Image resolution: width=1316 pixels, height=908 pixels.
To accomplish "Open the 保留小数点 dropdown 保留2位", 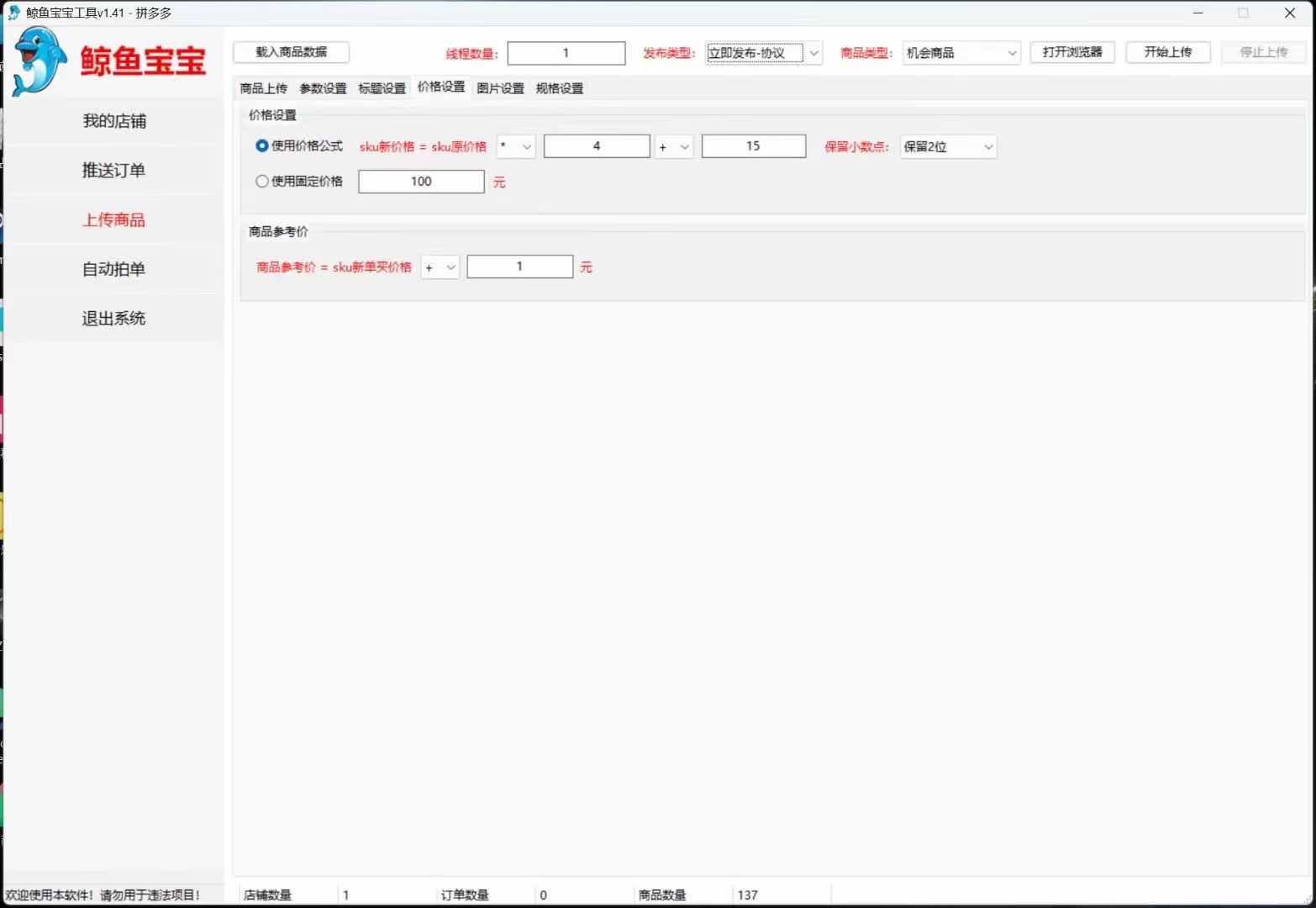I will coord(948,146).
